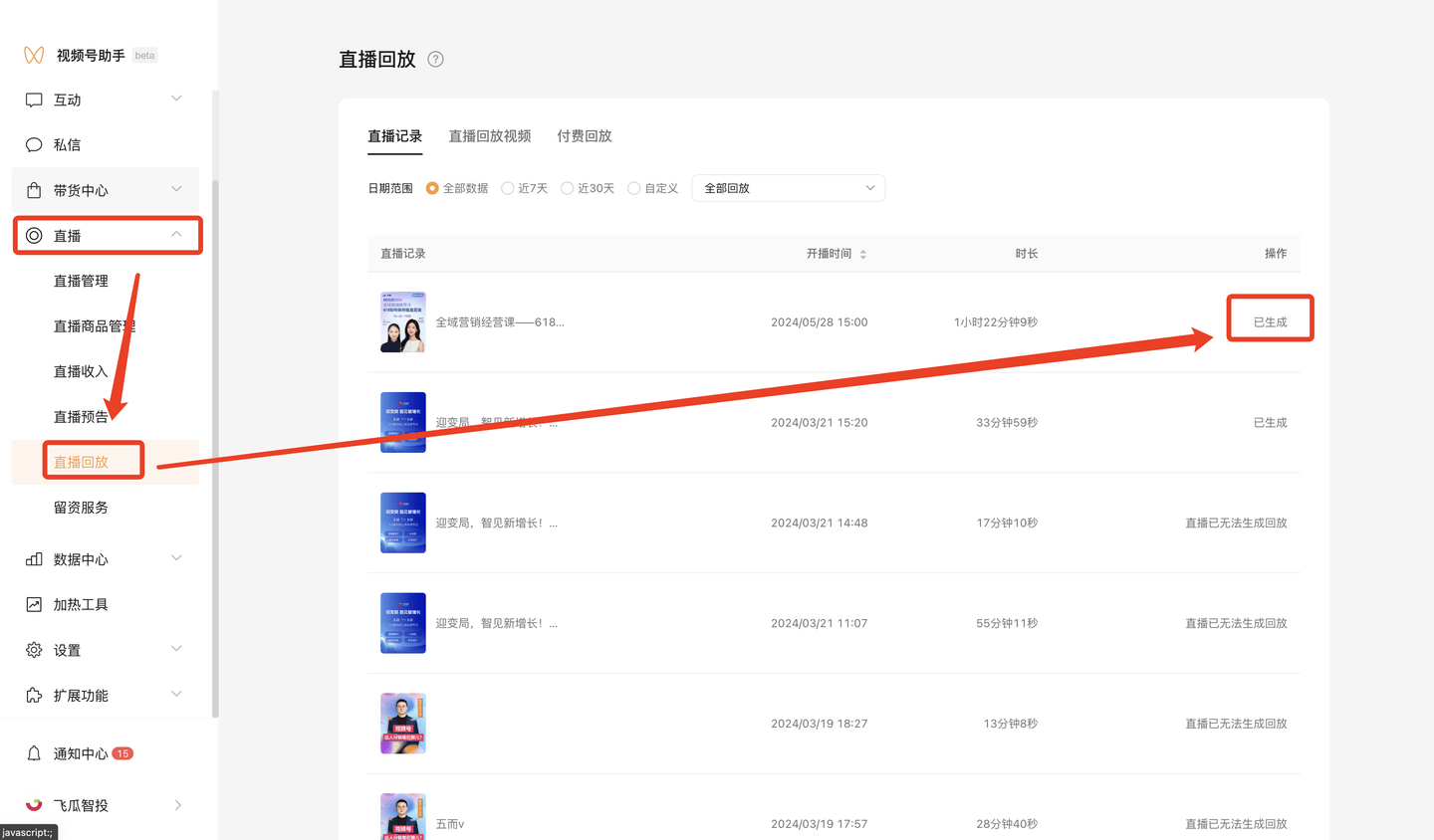Choose the 近7天 date range option

coord(508,187)
